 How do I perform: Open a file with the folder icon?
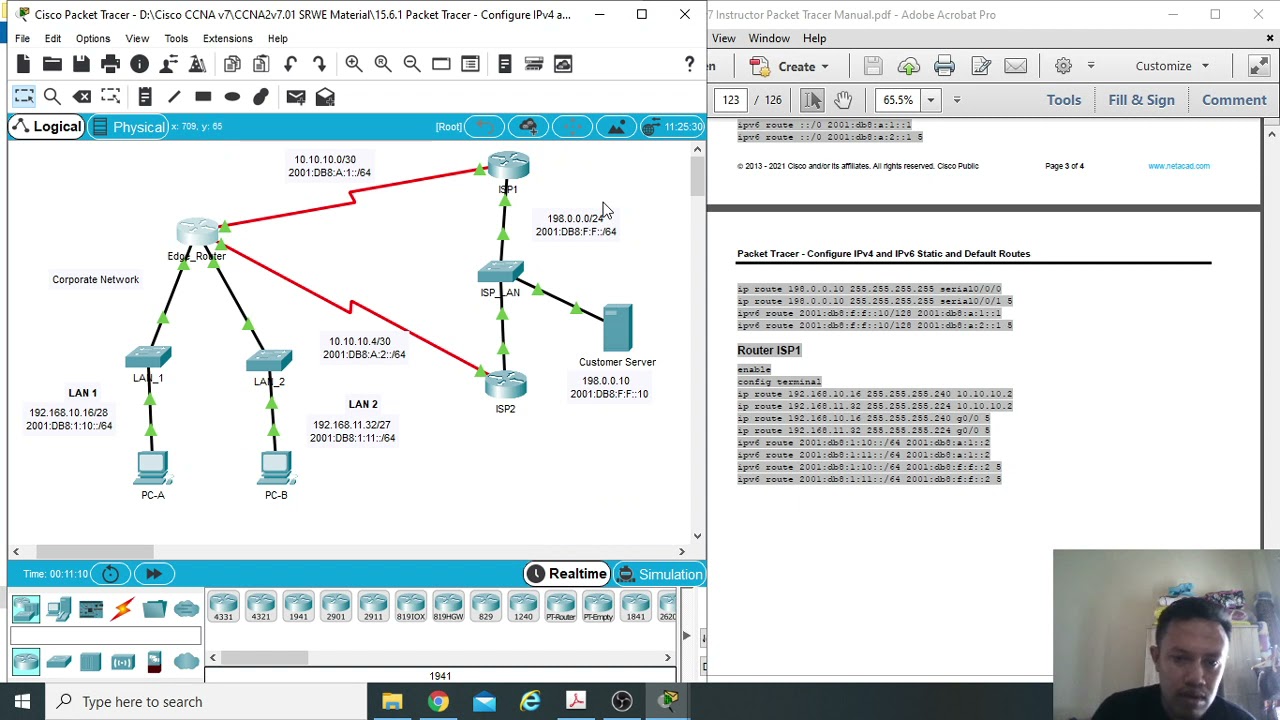click(x=52, y=64)
